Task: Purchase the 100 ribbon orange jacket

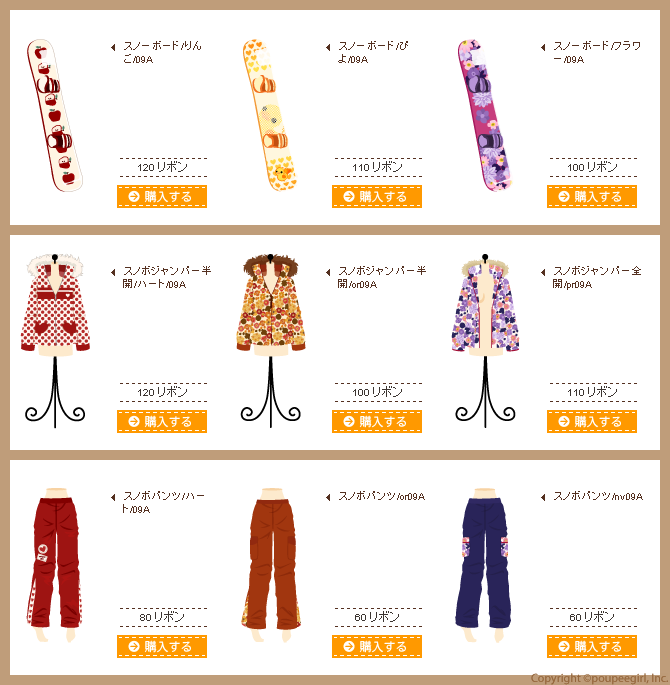Action: 376,422
